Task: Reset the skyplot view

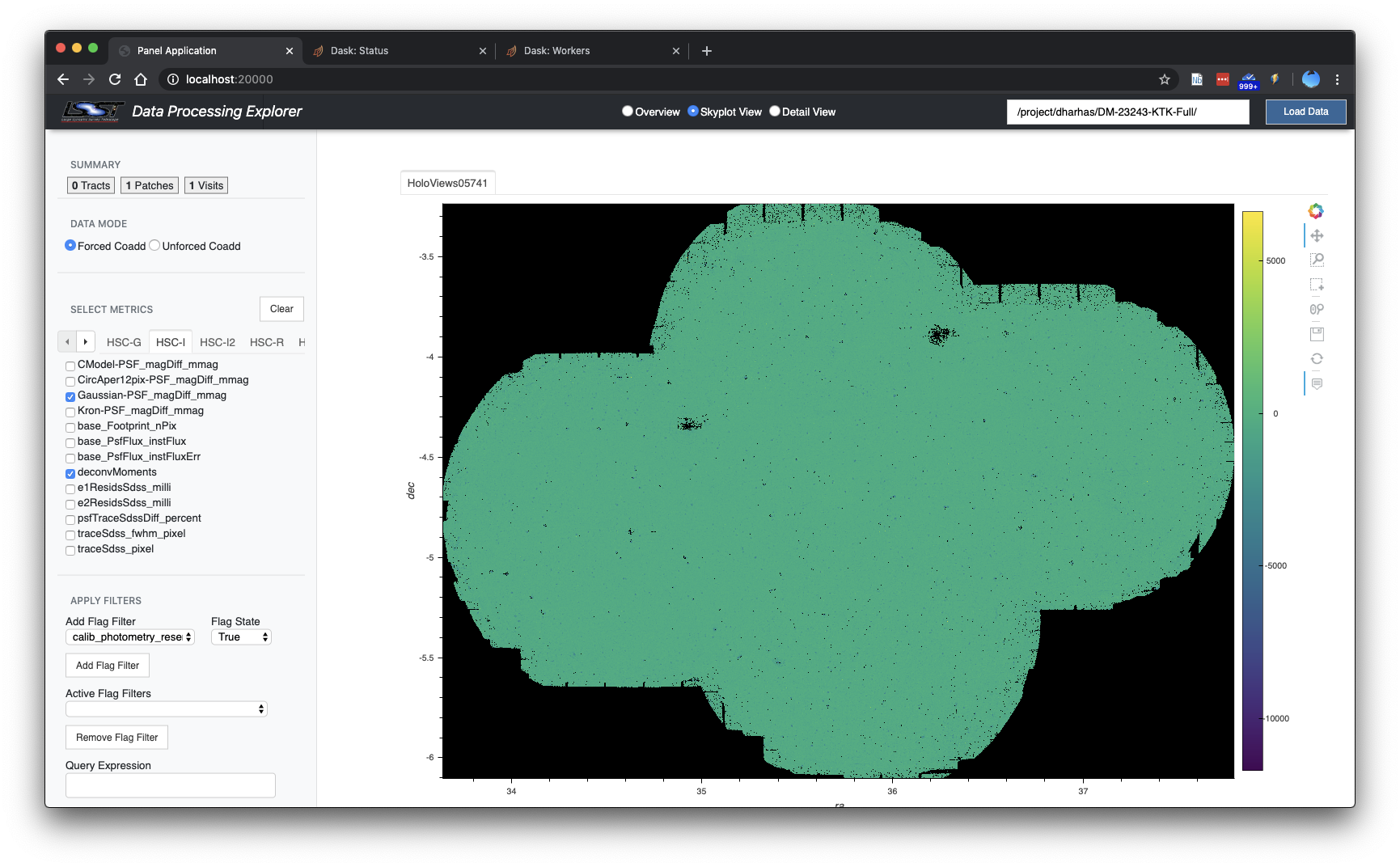Action: click(x=1318, y=358)
